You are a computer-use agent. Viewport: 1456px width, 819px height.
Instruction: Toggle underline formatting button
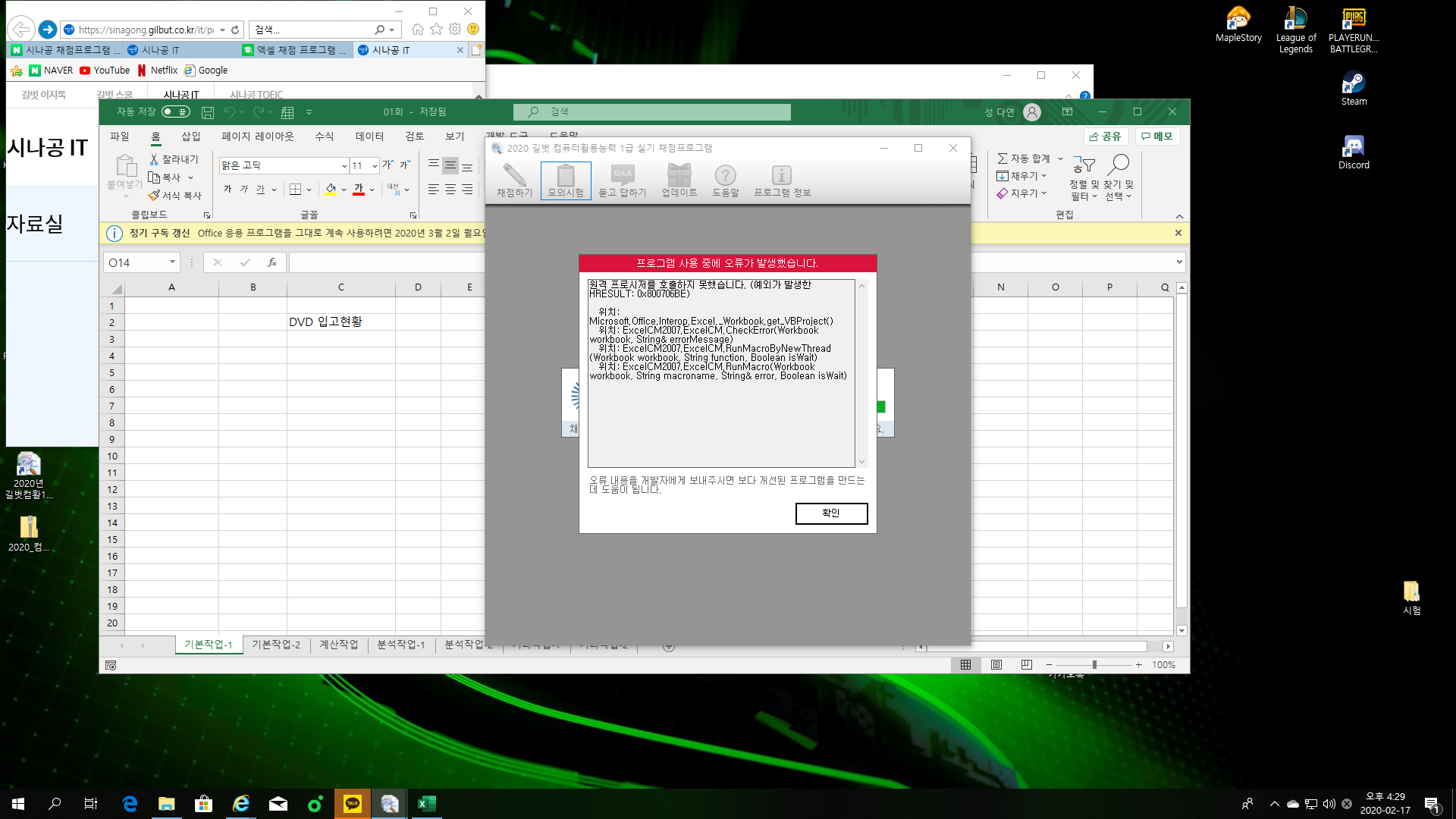(x=260, y=190)
